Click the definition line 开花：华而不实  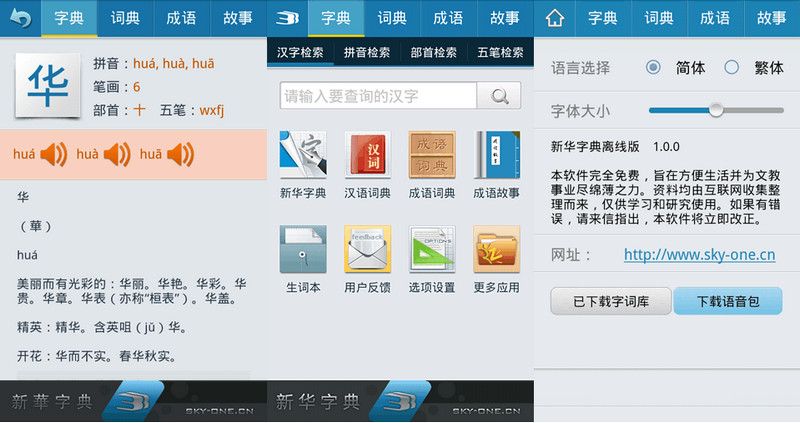click(x=97, y=356)
